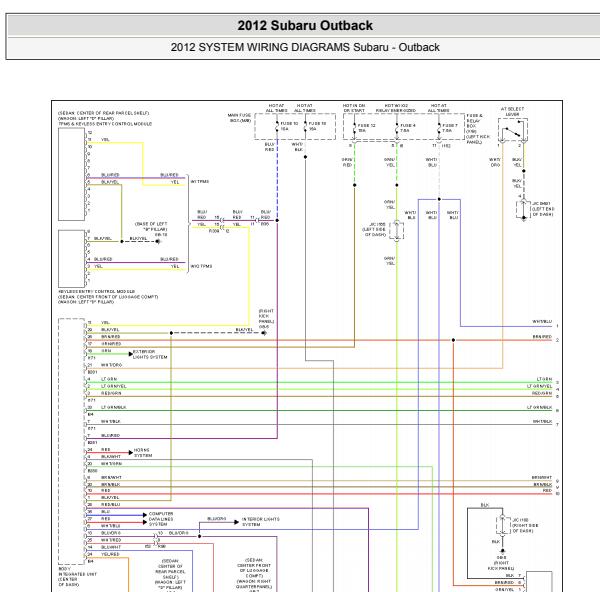Image resolution: width=600 pixels, height=592 pixels.
Task: Click the "YEL/RED" wire label at pin 24
Action: (x=110, y=554)
